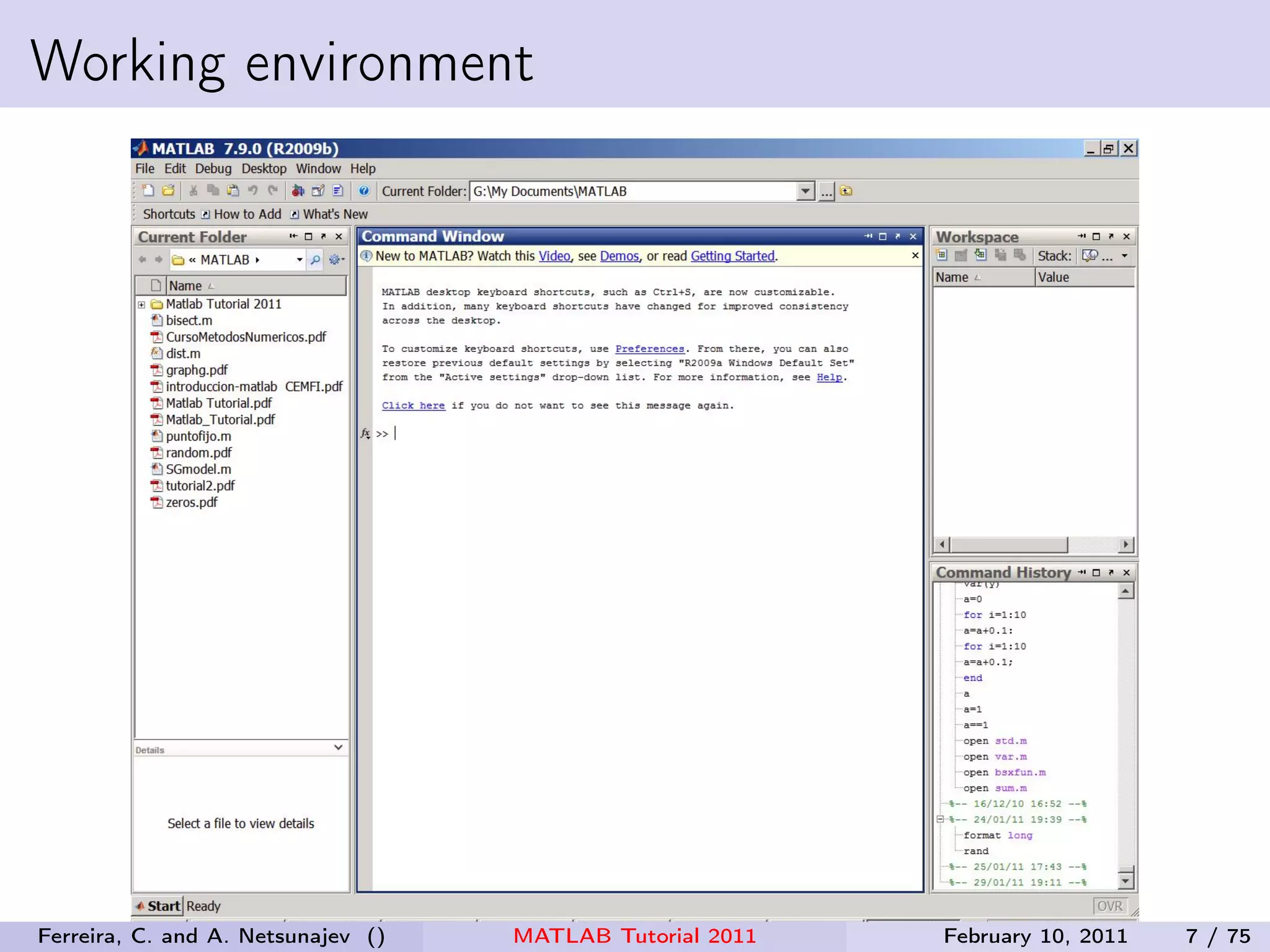Image resolution: width=1270 pixels, height=952 pixels.
Task: Click the Open File folder icon
Action: (x=168, y=191)
